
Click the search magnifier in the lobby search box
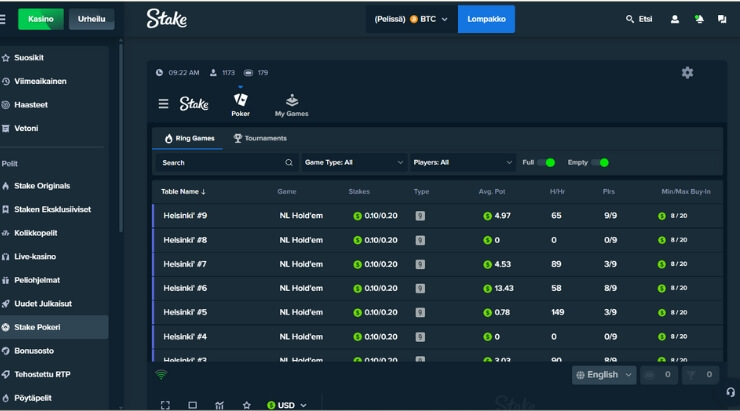(289, 162)
